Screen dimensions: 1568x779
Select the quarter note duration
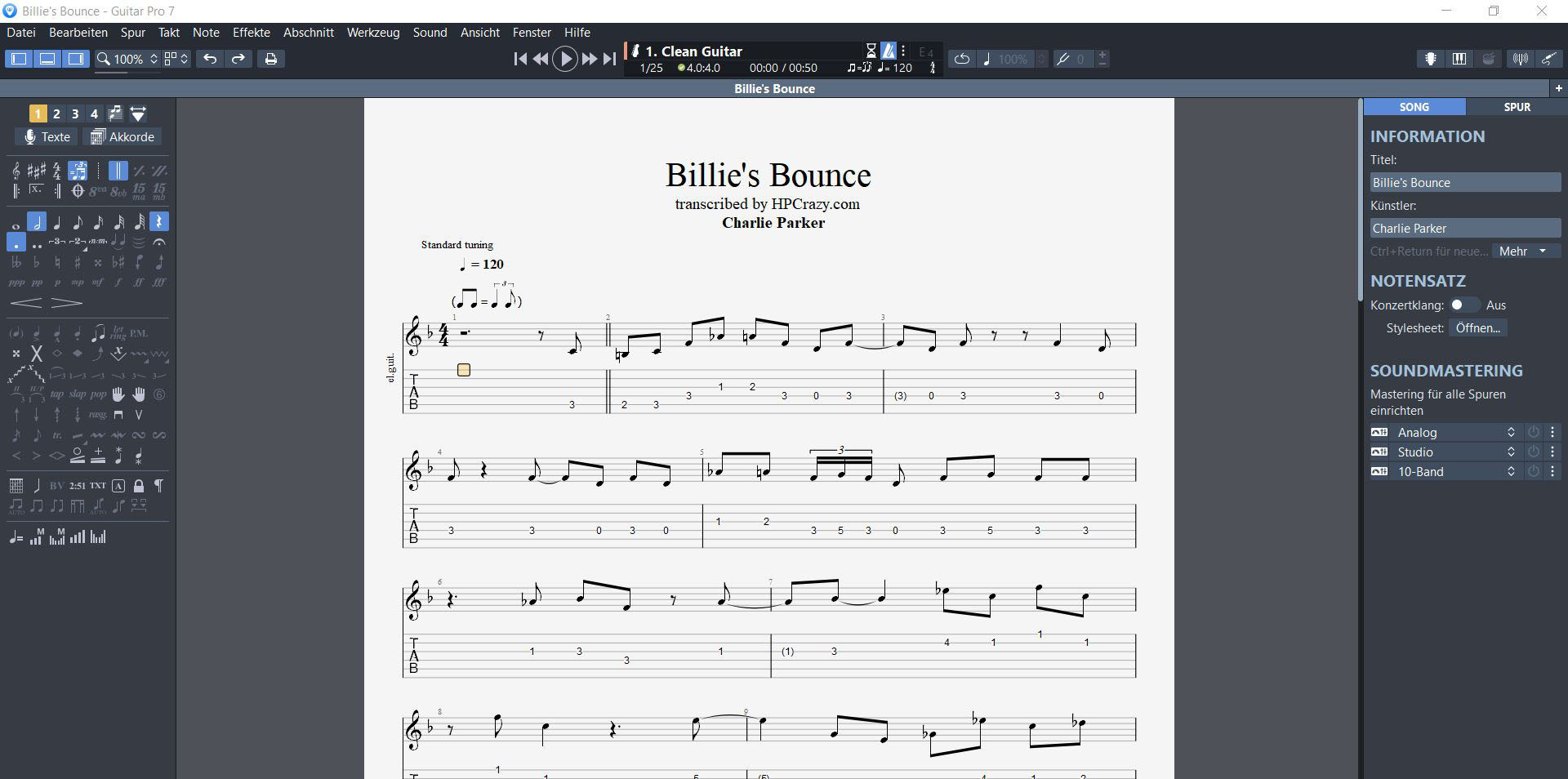pyautogui.click(x=57, y=222)
